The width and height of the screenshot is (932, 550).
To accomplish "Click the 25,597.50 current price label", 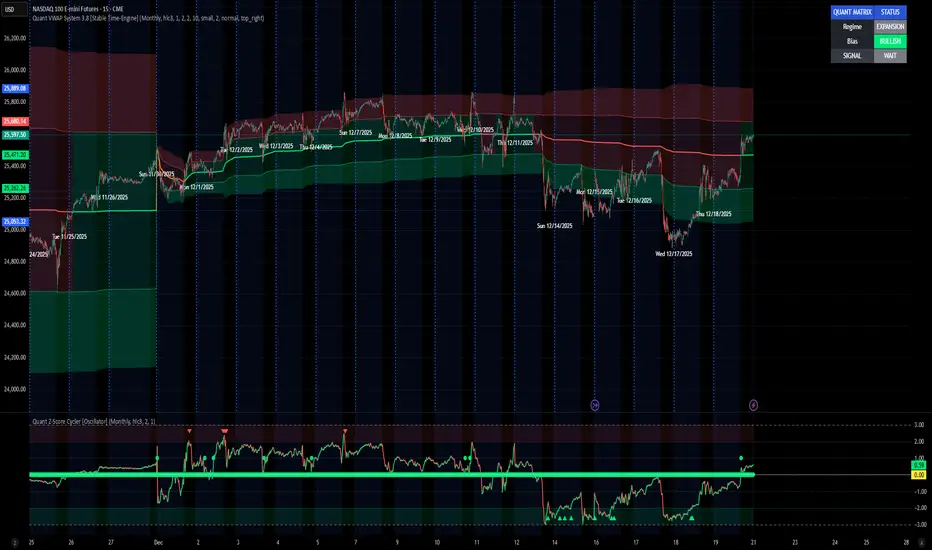I will coord(15,135).
